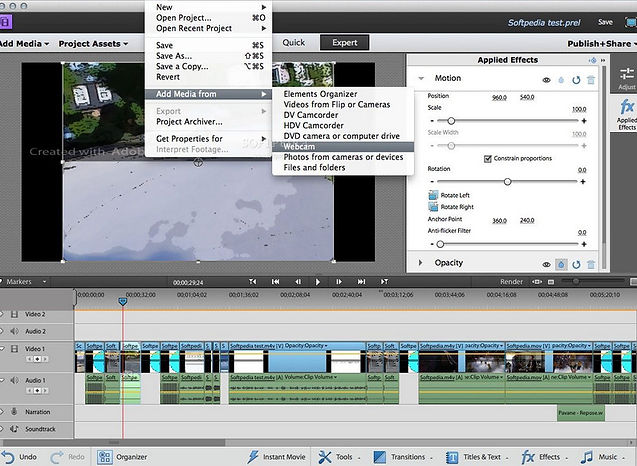Toggle Motion effect visibility eye
This screenshot has width=637, height=466.
point(546,78)
